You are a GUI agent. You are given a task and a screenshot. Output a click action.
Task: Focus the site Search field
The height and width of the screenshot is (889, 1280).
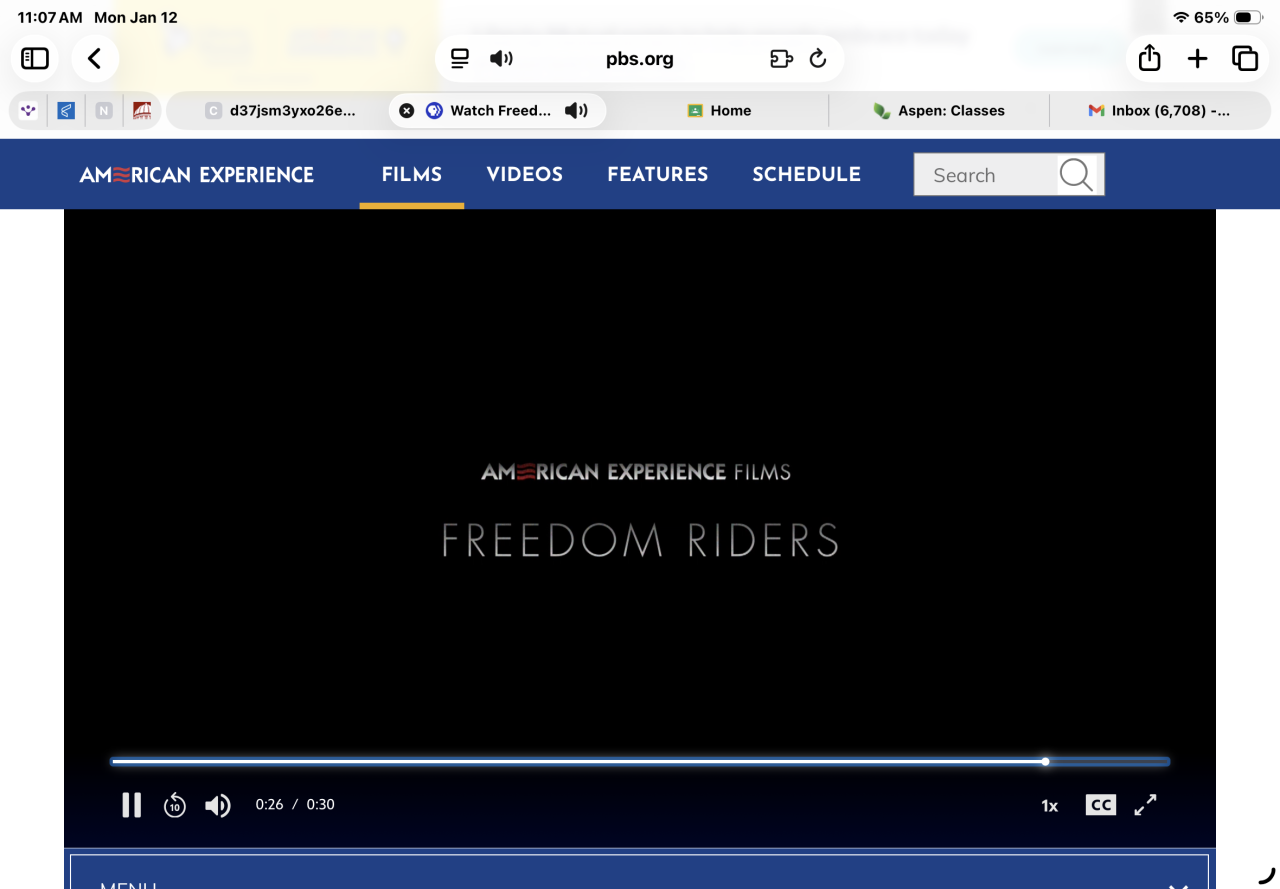[986, 175]
